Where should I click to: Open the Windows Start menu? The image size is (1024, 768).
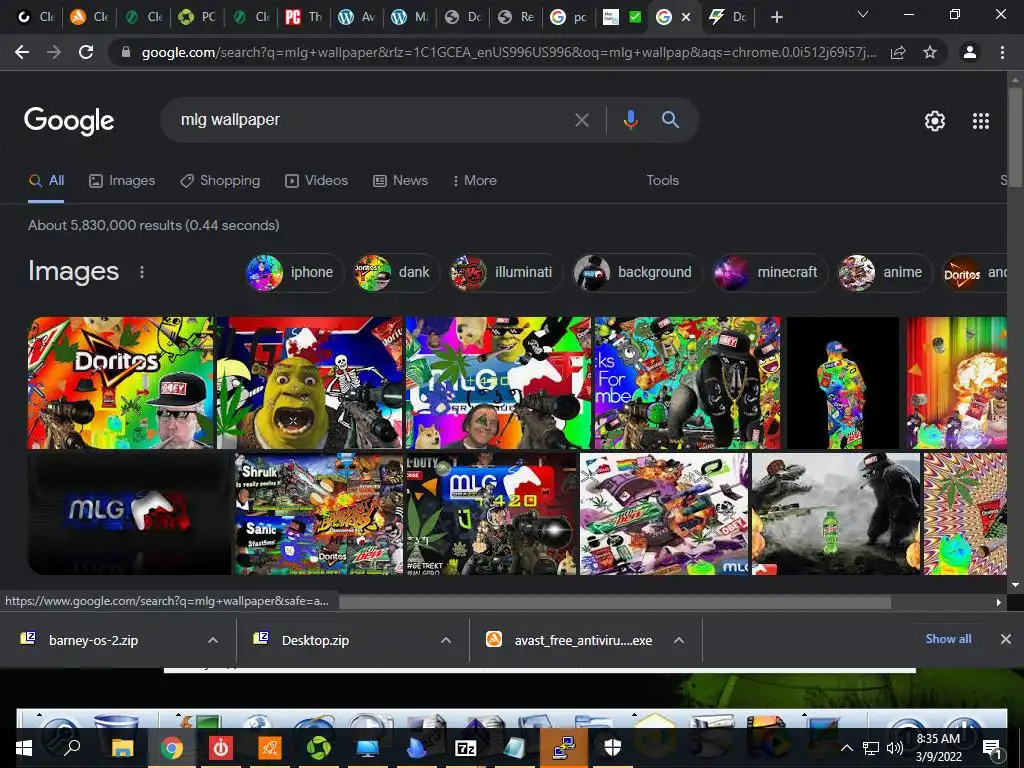[x=24, y=748]
